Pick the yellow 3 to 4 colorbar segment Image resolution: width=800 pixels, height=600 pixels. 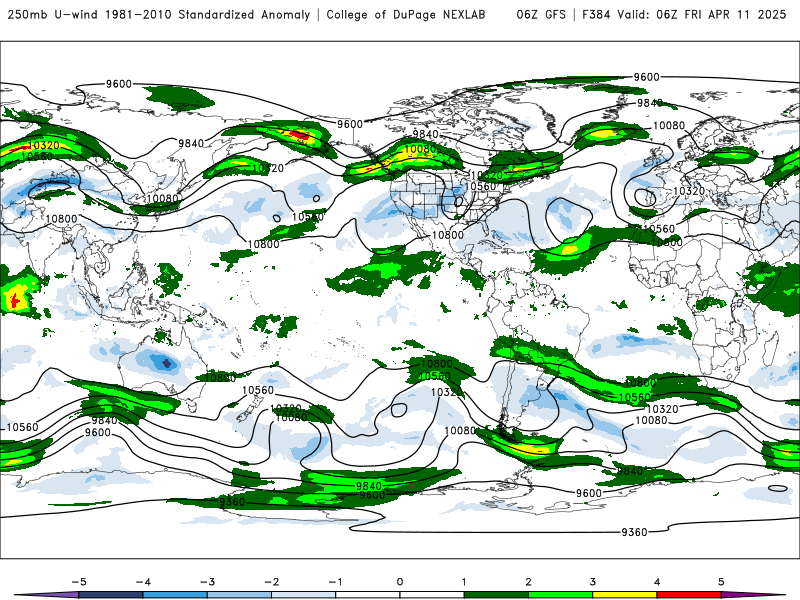point(625,595)
